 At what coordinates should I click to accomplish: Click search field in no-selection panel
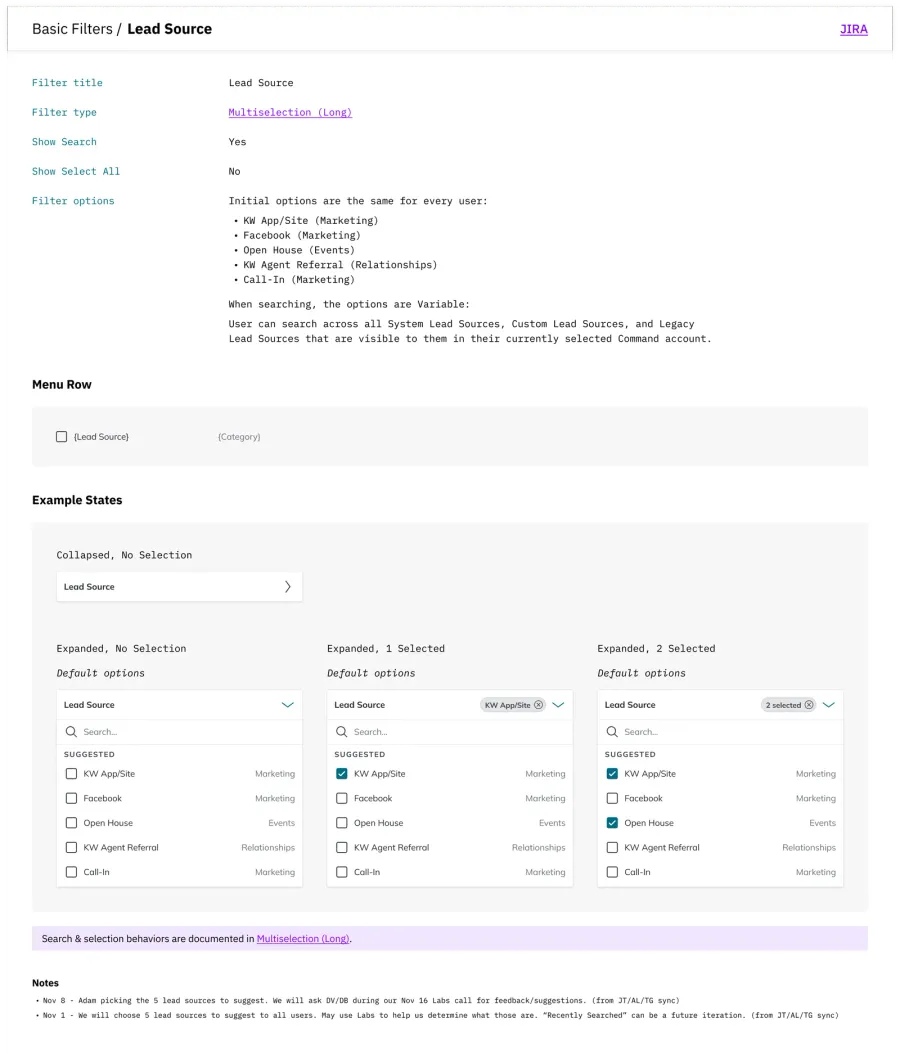click(179, 732)
